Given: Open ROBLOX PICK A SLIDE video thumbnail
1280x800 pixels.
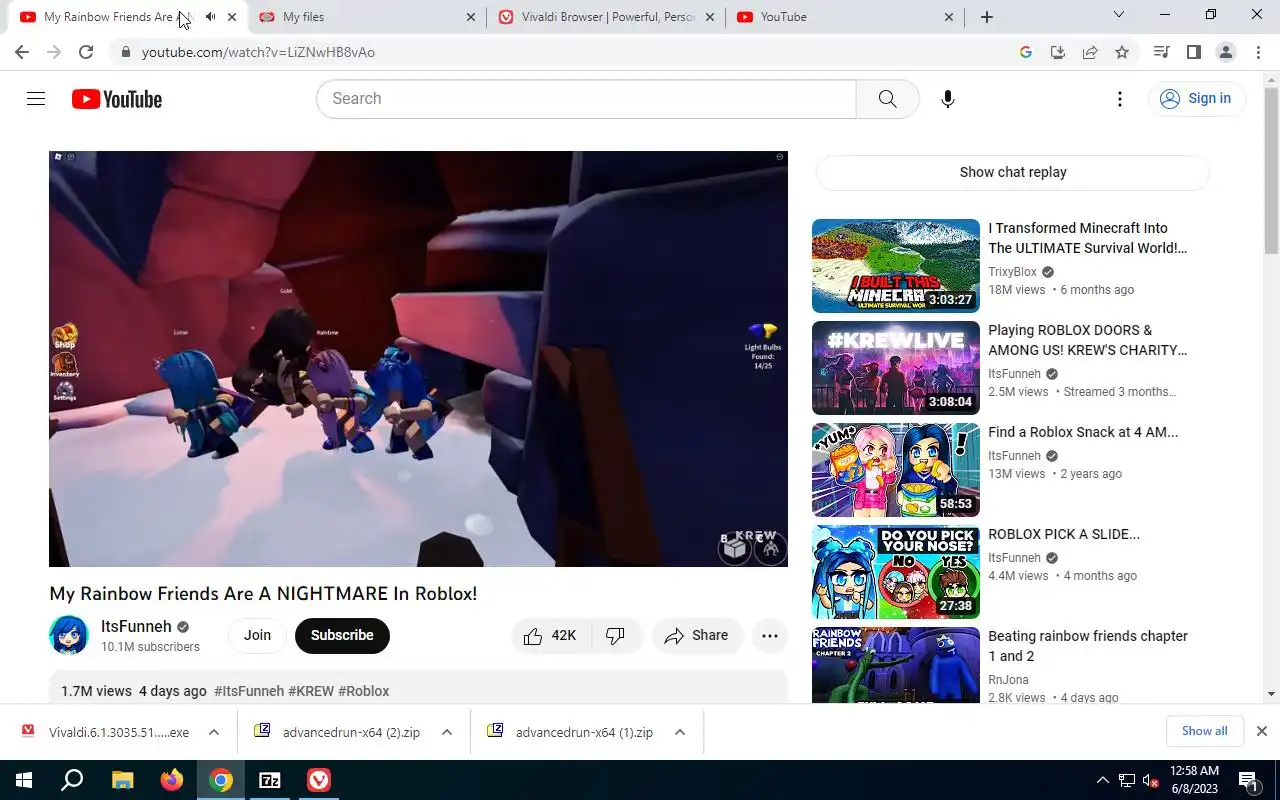Looking at the screenshot, I should [896, 572].
